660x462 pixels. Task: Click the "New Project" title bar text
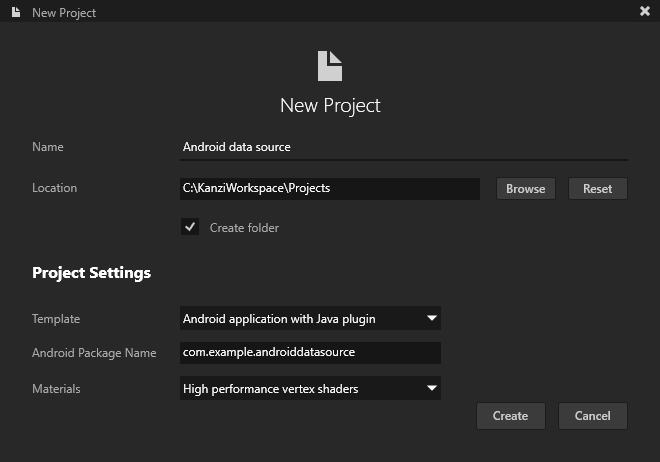coord(64,12)
